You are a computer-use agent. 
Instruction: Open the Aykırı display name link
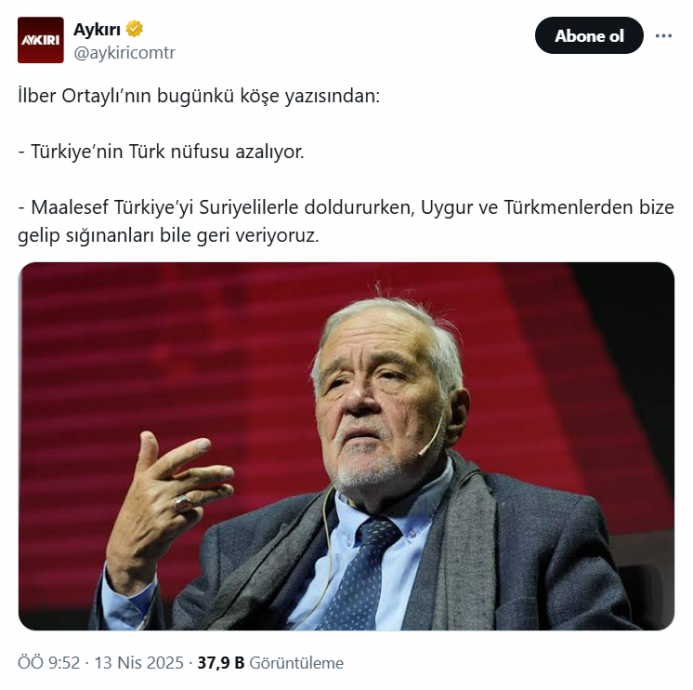click(x=97, y=29)
